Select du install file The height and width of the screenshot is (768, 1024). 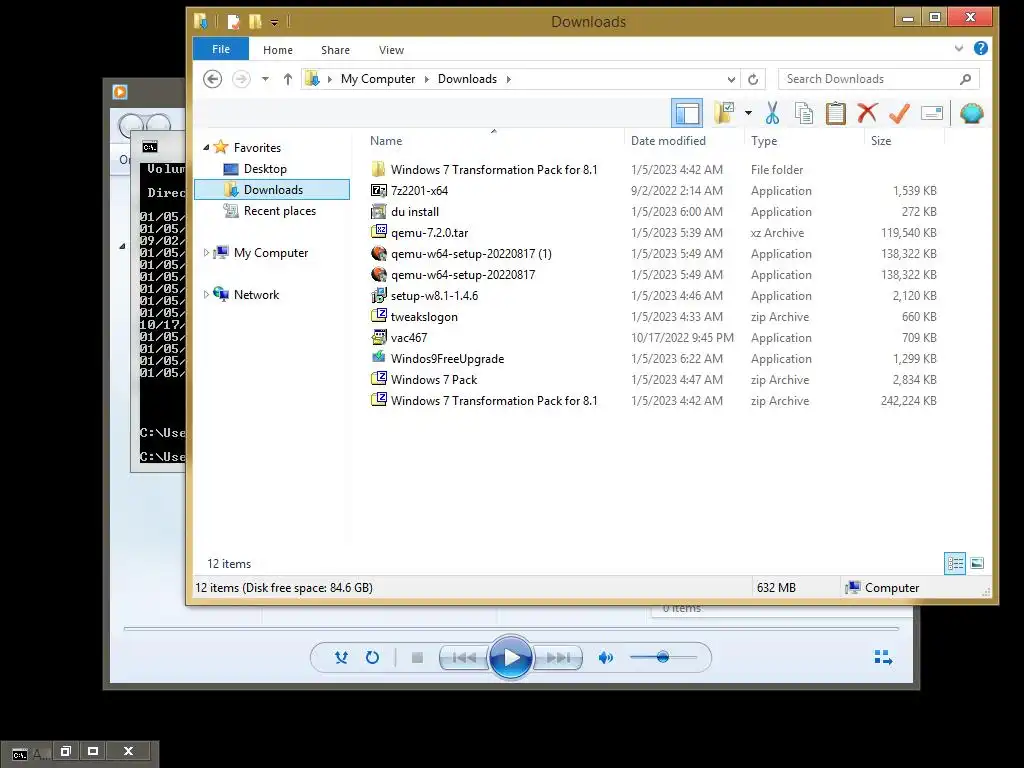point(415,212)
